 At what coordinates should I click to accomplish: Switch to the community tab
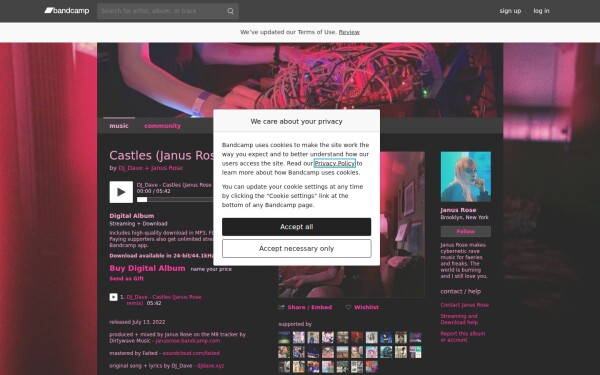coord(162,126)
